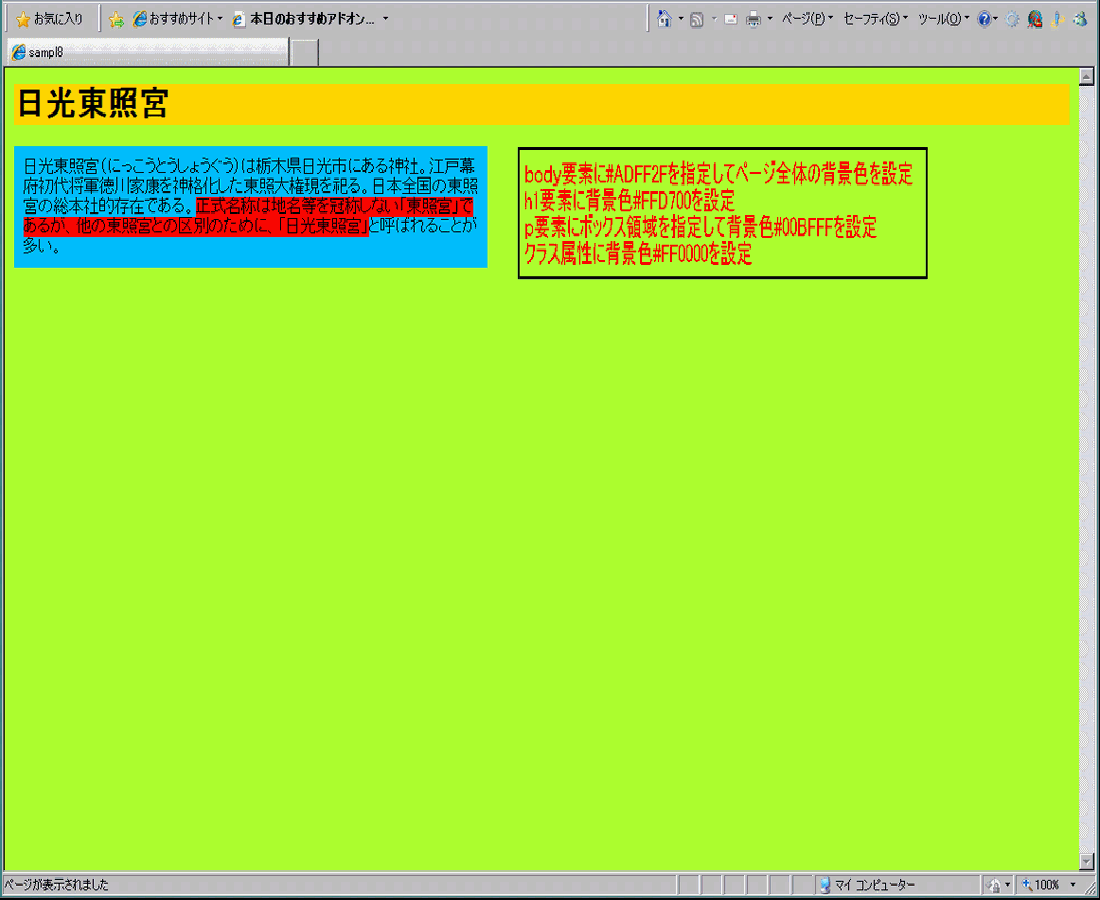Click the globe toolbar icon next to the gear
Image resolution: width=1100 pixels, height=900 pixels.
[1034, 20]
